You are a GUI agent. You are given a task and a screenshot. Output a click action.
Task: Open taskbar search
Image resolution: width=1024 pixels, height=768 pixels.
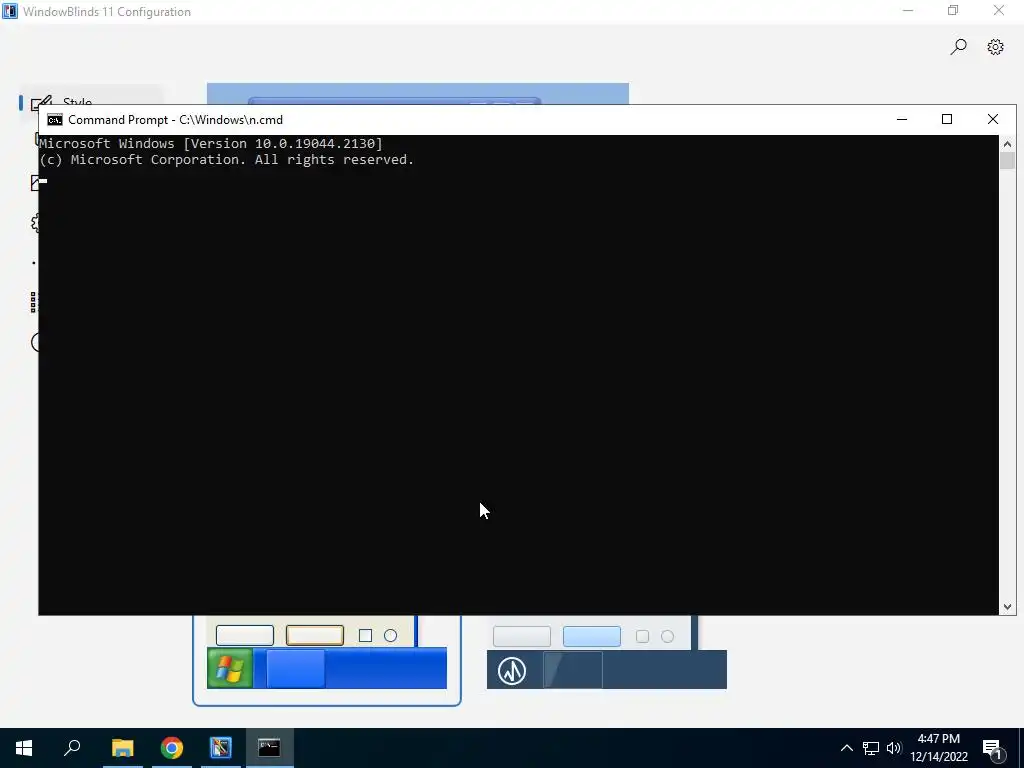(x=72, y=748)
